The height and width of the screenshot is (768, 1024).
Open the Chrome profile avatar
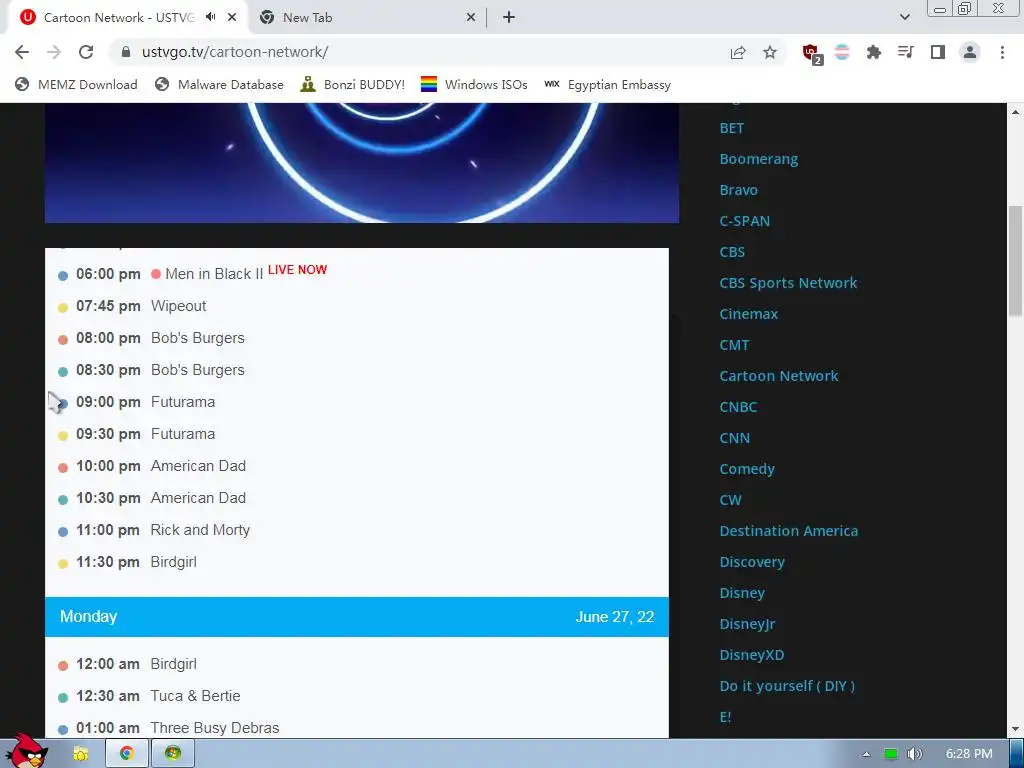pyautogui.click(x=970, y=52)
